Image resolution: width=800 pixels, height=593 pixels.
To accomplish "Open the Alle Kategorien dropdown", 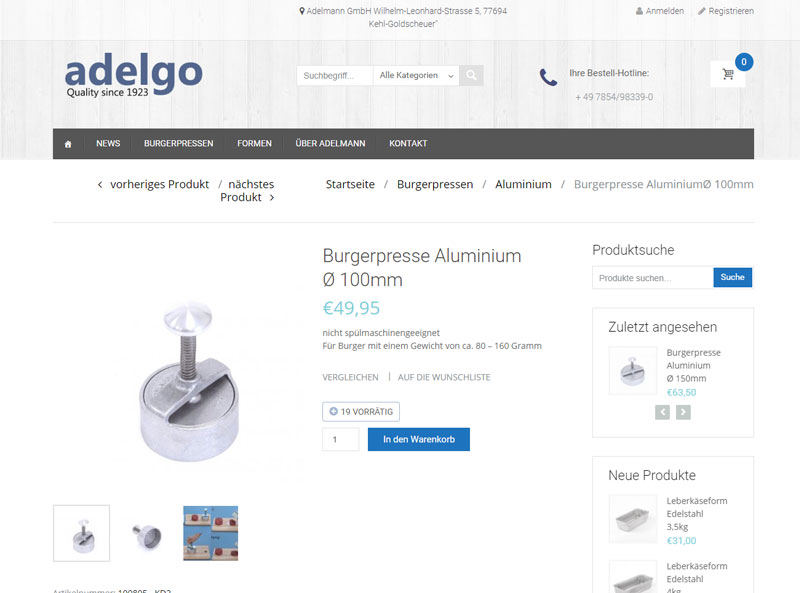I will pyautogui.click(x=416, y=76).
